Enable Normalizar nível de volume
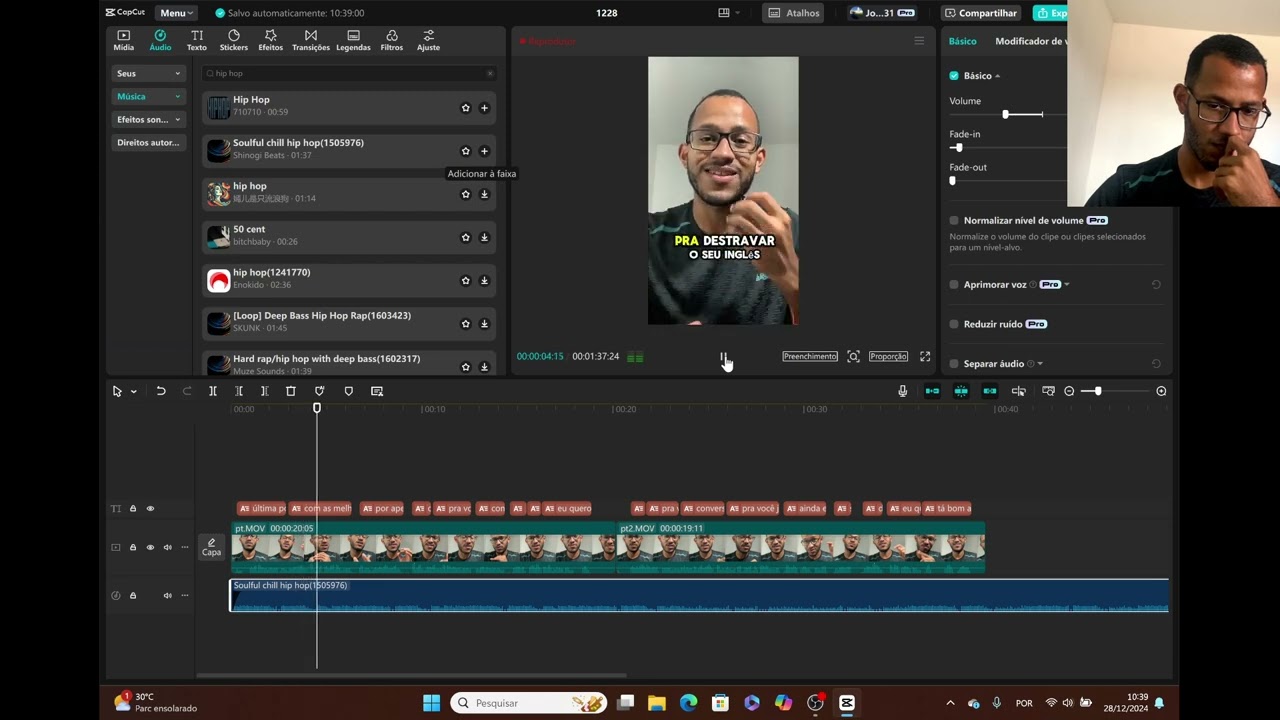1280x720 pixels. (954, 220)
